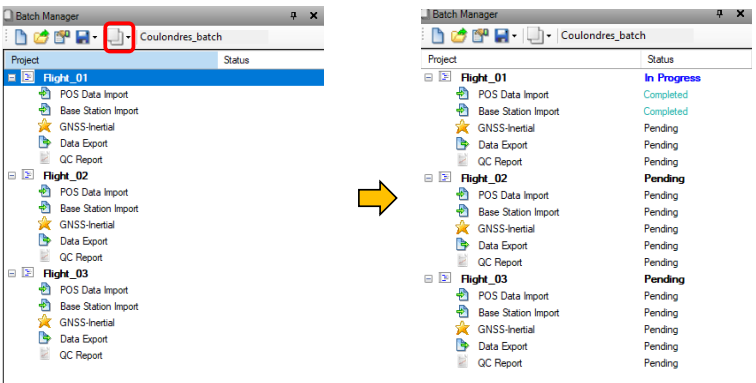756x383 pixels.
Task: Click Coulondres_batch name field in left Batch Manager
Action: (202, 37)
